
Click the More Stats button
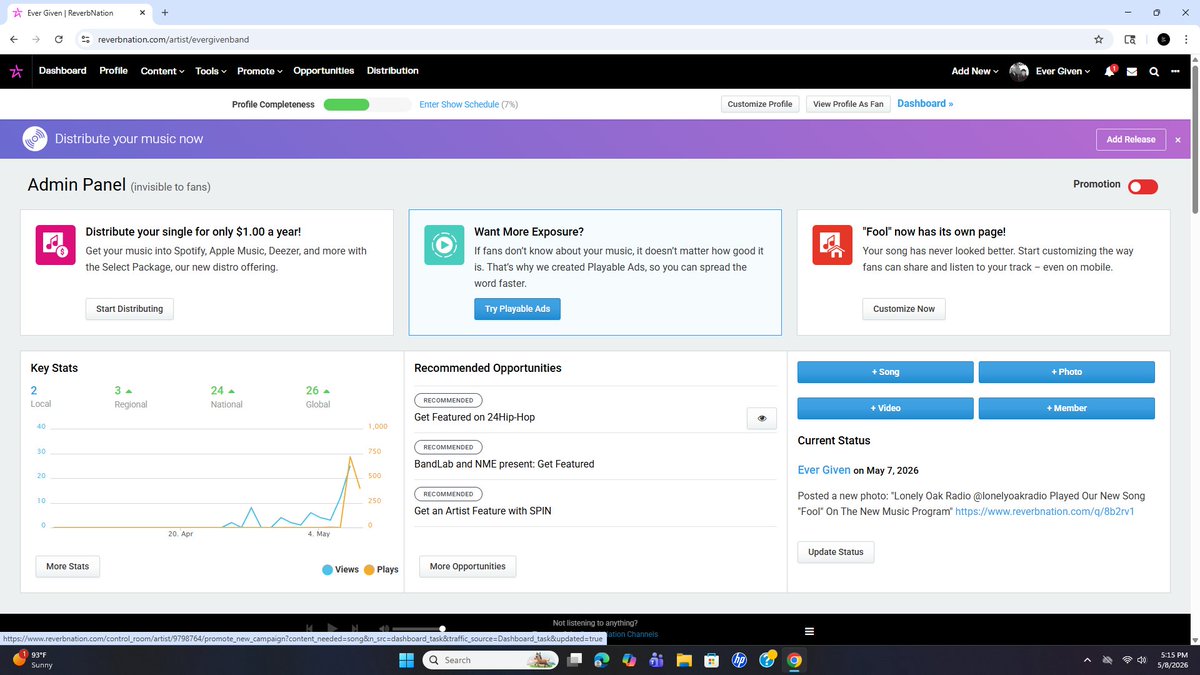(x=68, y=566)
